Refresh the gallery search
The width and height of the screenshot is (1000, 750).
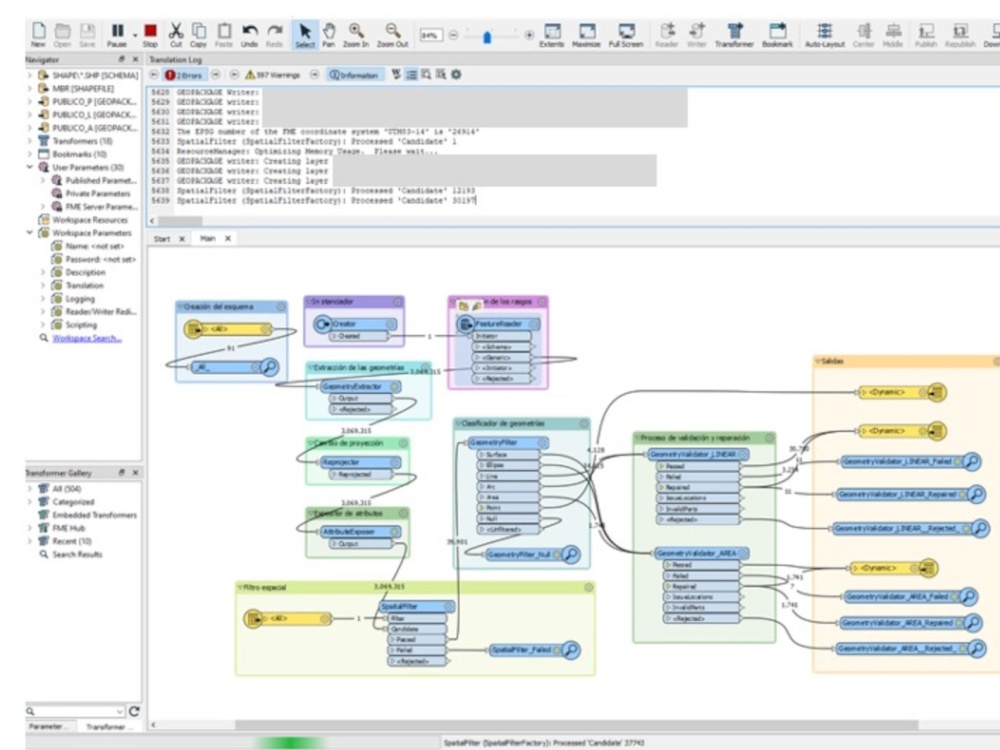134,711
